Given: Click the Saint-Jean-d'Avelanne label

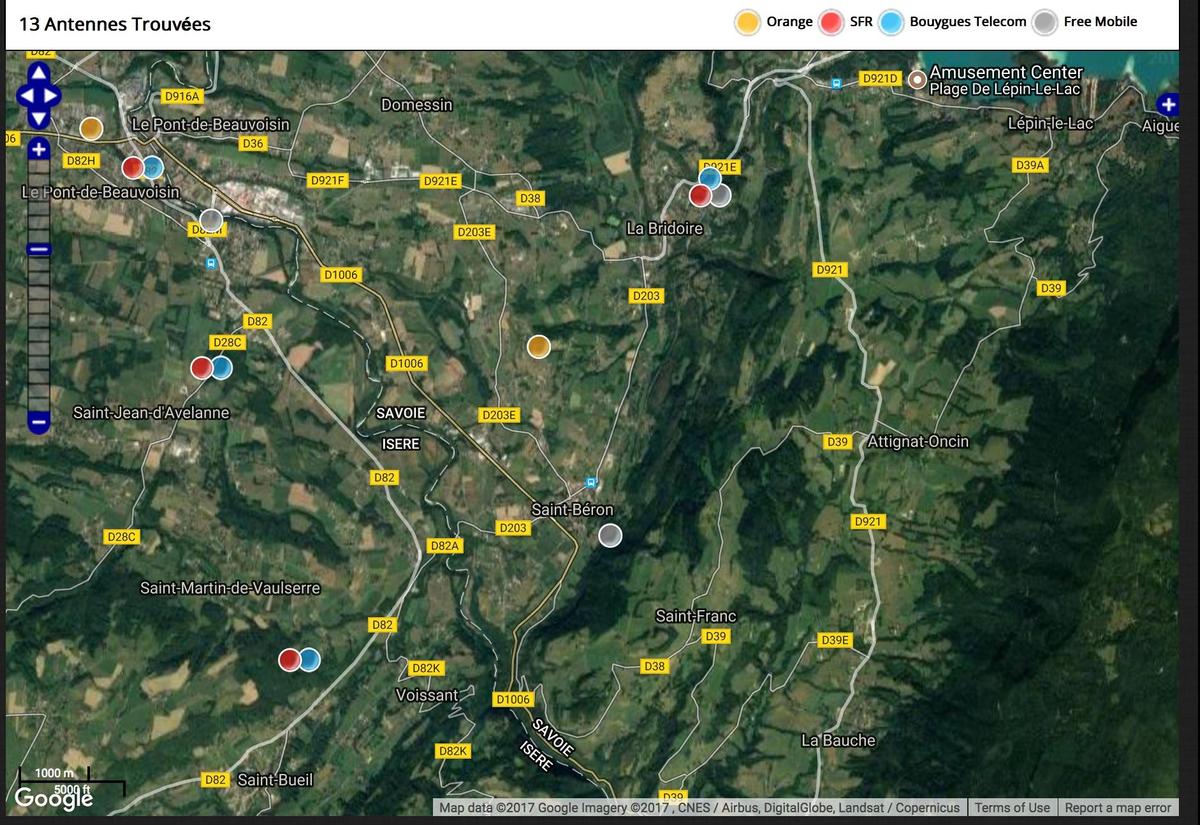Looking at the screenshot, I should click(151, 412).
